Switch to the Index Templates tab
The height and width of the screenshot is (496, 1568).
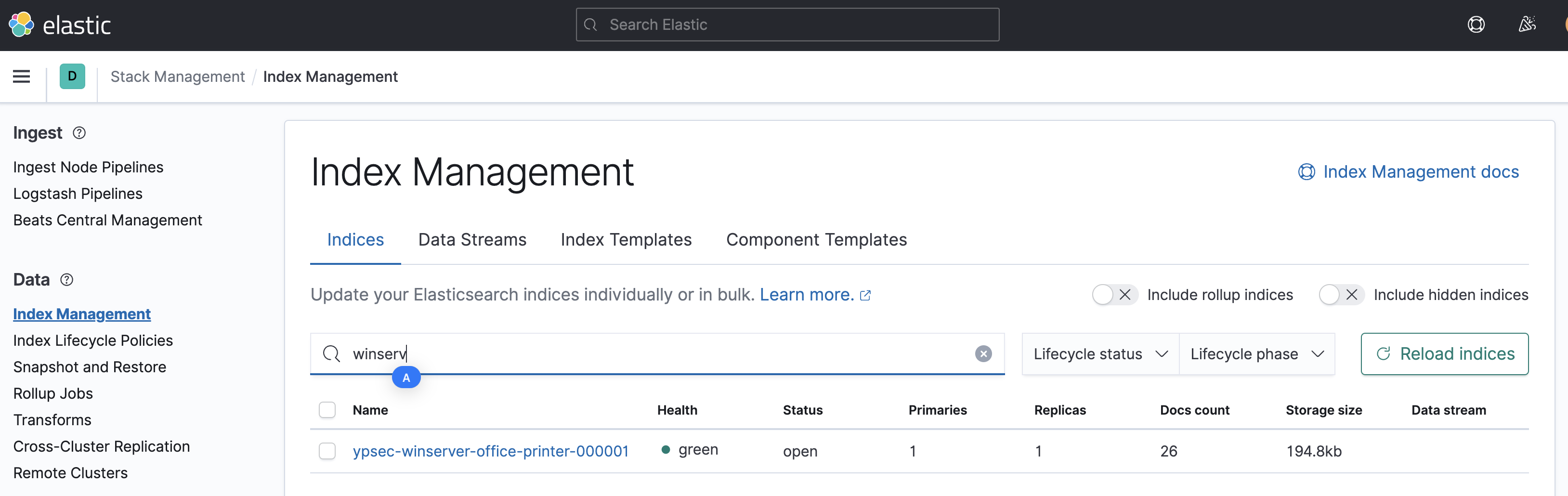pos(626,240)
